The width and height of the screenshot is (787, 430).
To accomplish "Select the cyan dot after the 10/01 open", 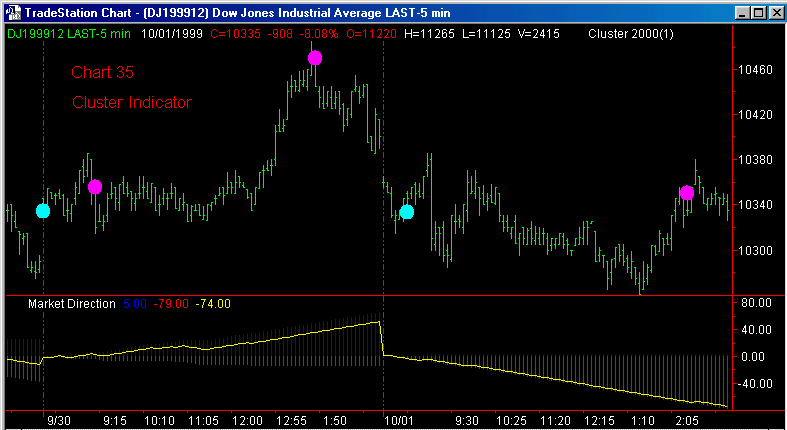I will pos(407,212).
